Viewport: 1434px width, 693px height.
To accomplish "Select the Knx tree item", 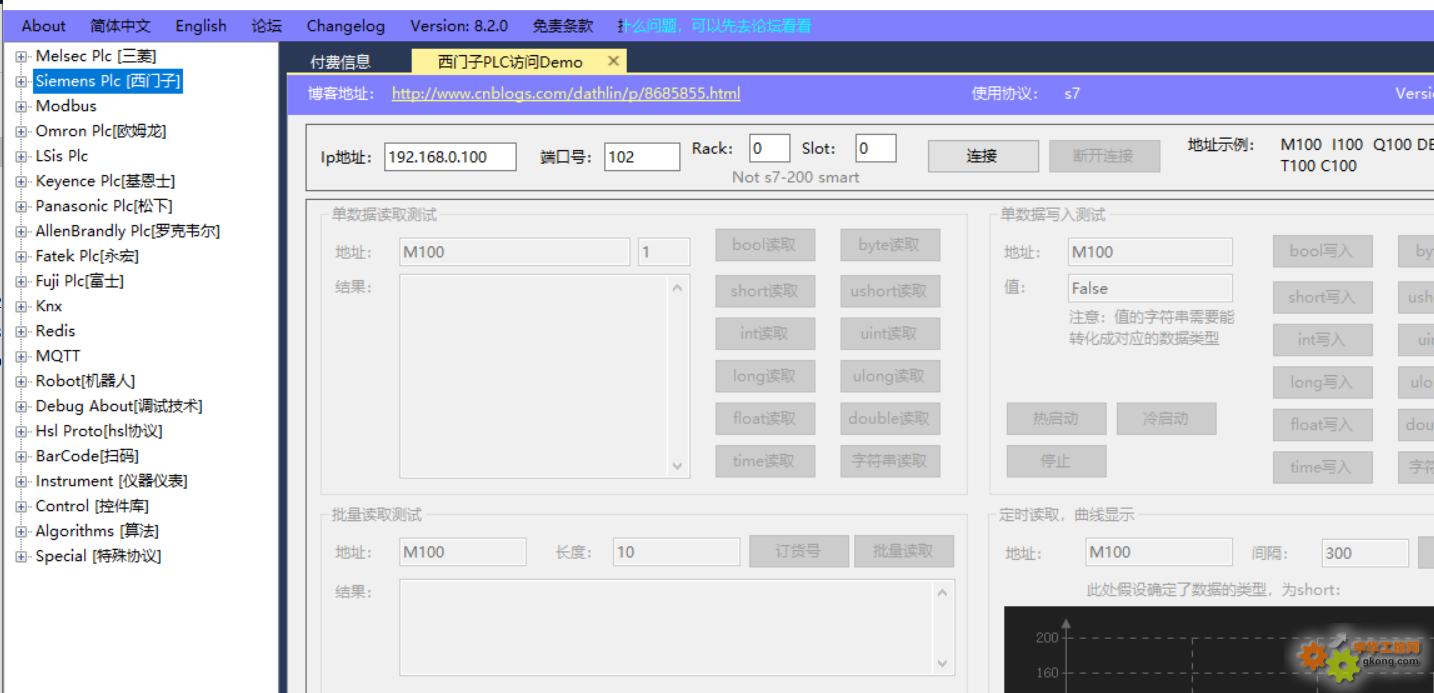I will tap(49, 306).
